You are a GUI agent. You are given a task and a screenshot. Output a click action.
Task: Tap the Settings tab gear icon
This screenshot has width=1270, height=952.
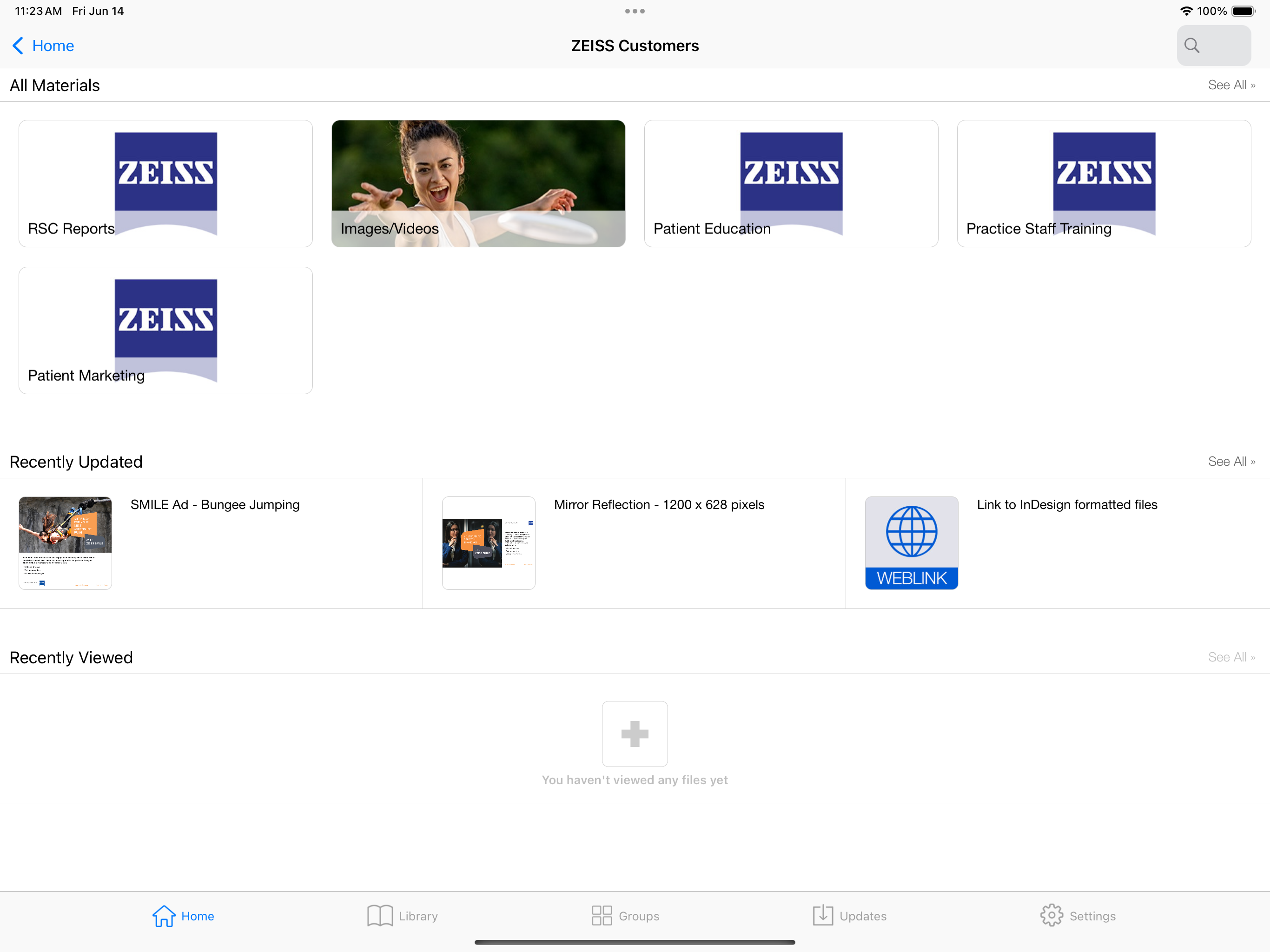[1052, 916]
